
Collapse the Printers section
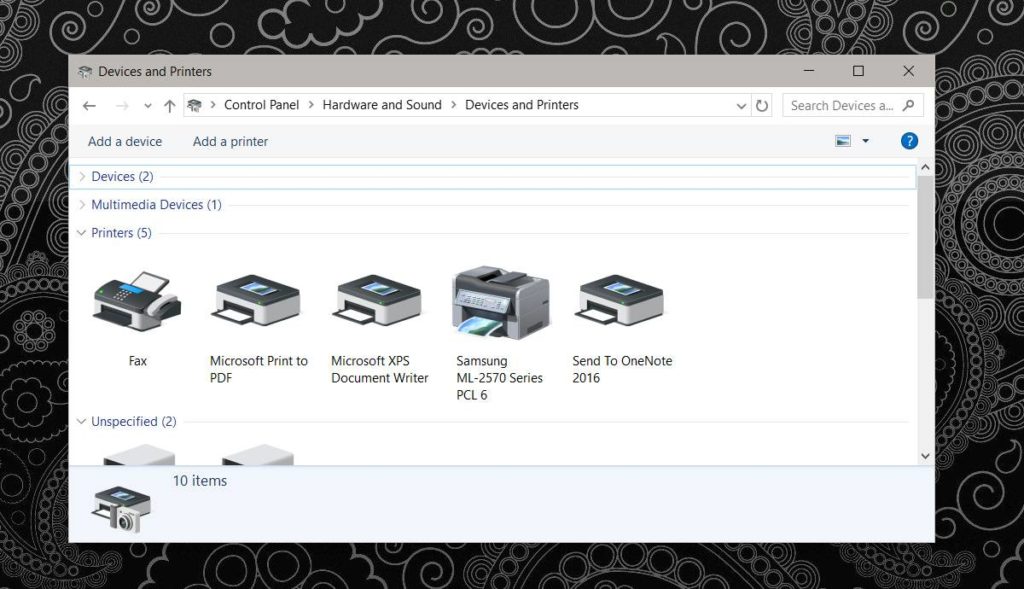pyautogui.click(x=81, y=232)
